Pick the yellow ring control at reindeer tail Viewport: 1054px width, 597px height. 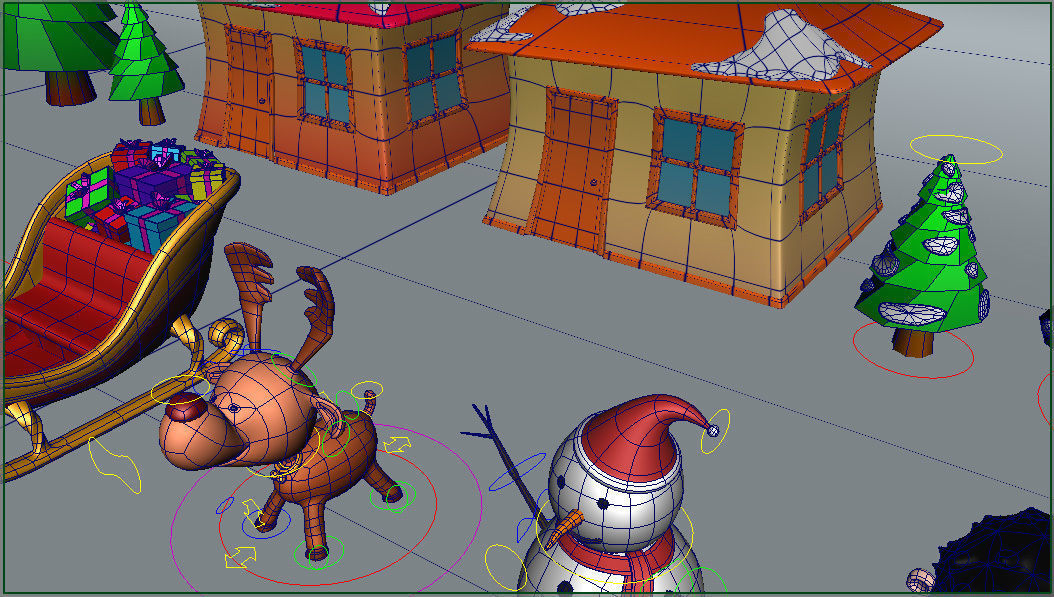pyautogui.click(x=366, y=390)
